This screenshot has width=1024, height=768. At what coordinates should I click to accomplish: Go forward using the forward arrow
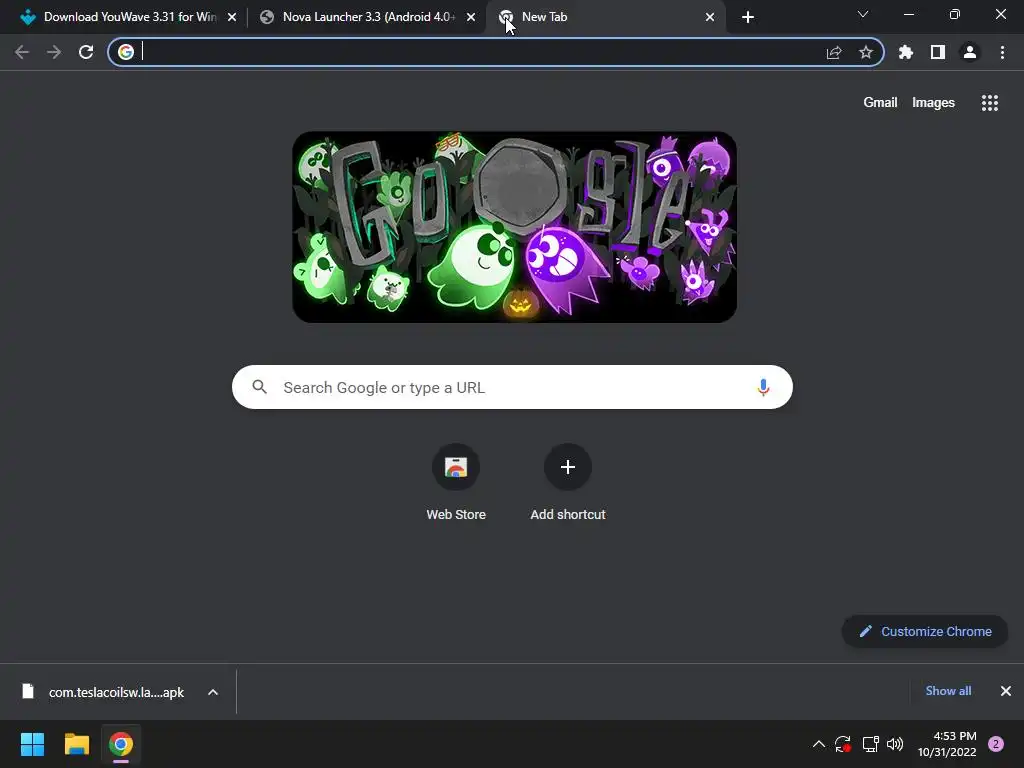(x=54, y=52)
